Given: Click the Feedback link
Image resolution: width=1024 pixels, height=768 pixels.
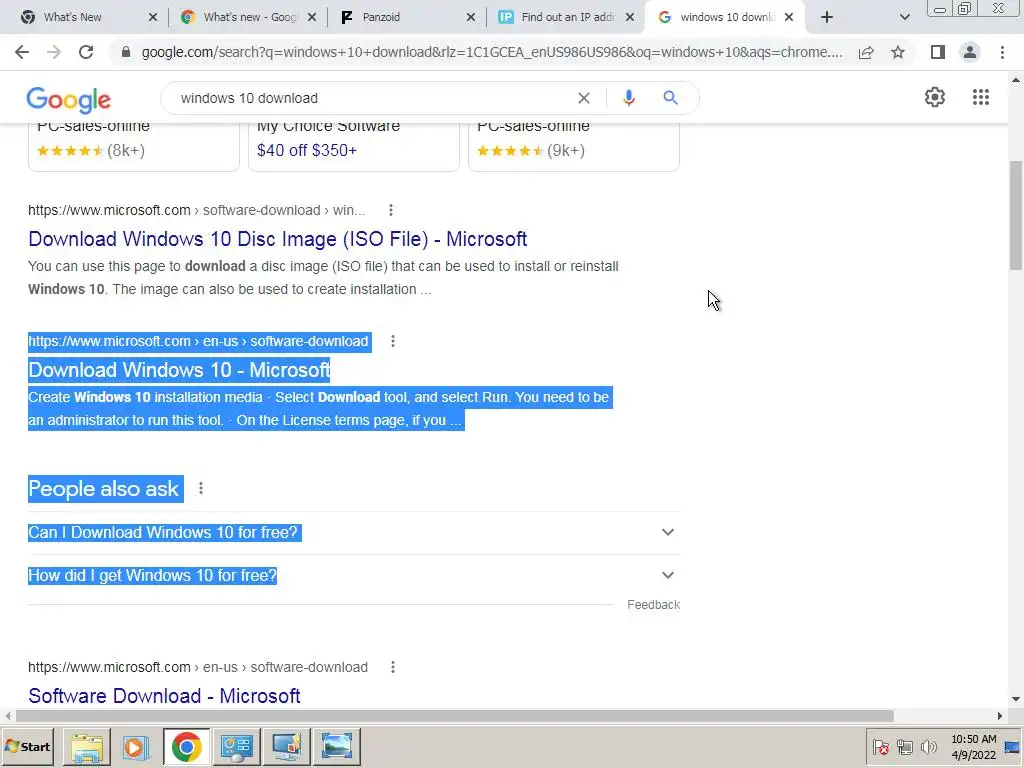Looking at the screenshot, I should pos(653,605).
